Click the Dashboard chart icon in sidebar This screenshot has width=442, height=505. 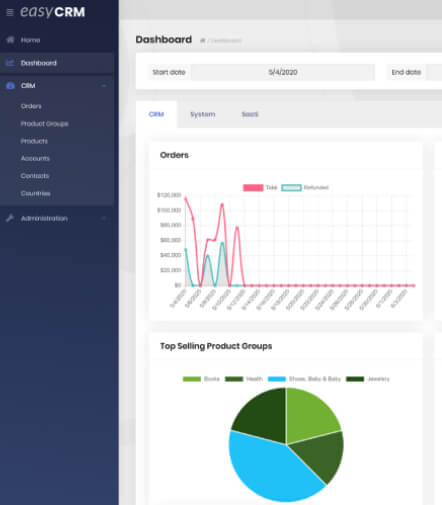[10, 63]
